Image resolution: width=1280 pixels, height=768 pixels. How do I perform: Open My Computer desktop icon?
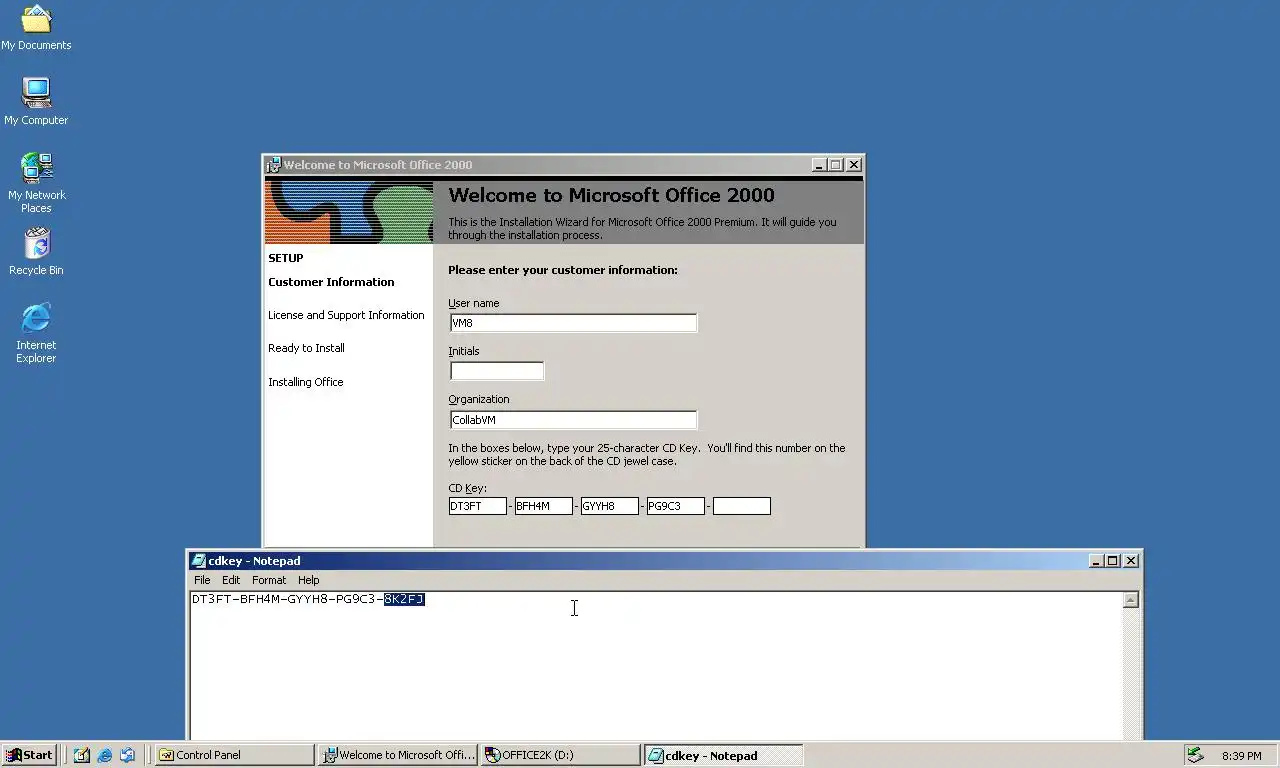(x=36, y=101)
